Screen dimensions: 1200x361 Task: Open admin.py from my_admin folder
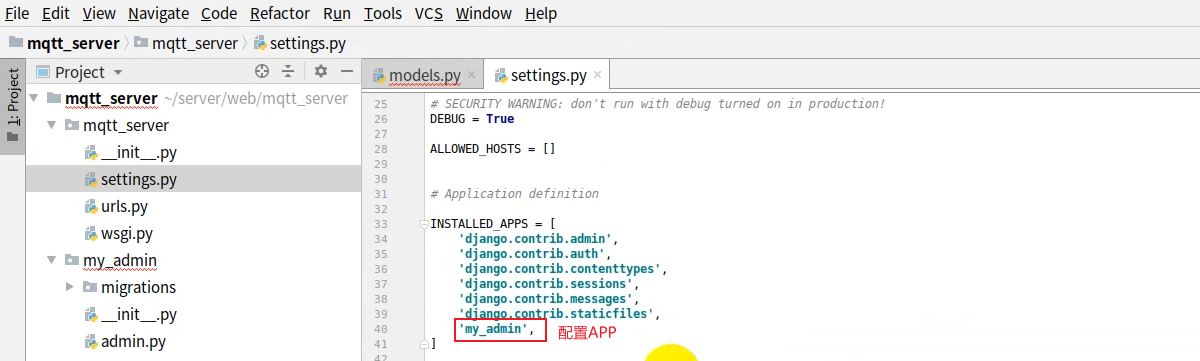click(x=133, y=342)
